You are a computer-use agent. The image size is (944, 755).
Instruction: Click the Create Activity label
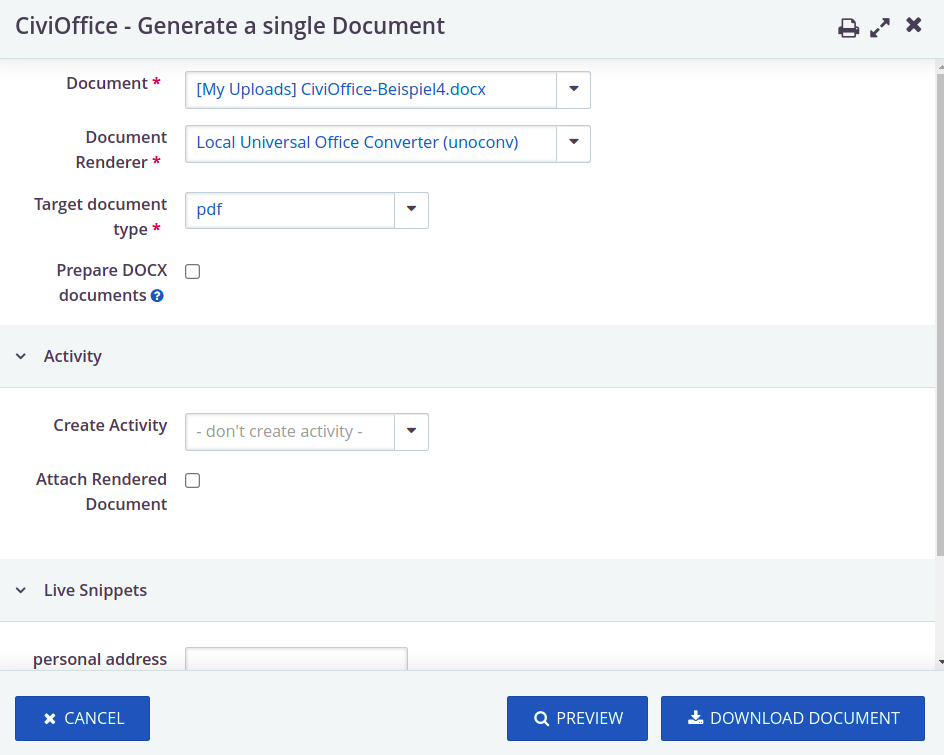pyautogui.click(x=110, y=425)
